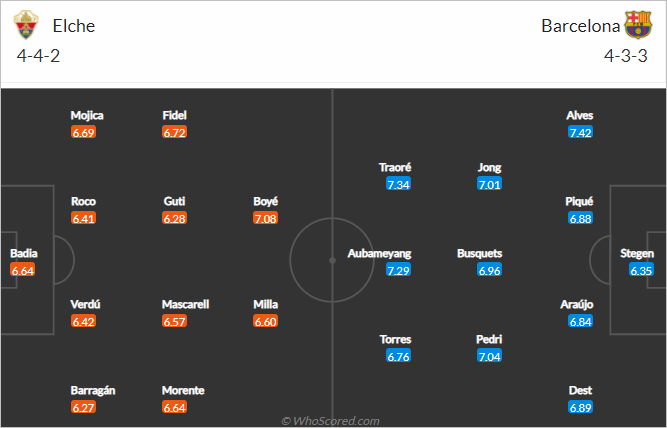The width and height of the screenshot is (667, 428).
Task: Open the Elche team name link
Action: pos(74,26)
